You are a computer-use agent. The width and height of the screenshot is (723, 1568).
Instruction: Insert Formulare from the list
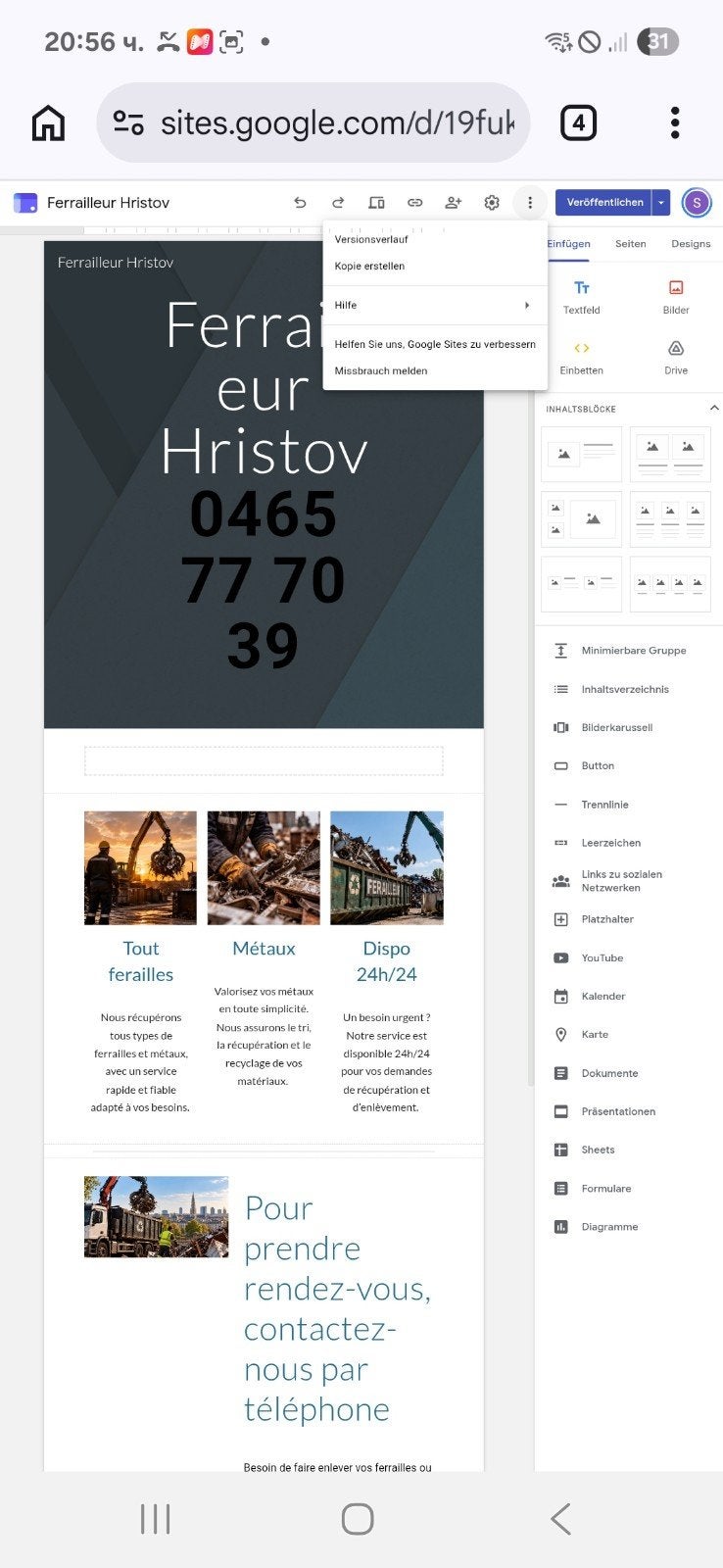629,1188
